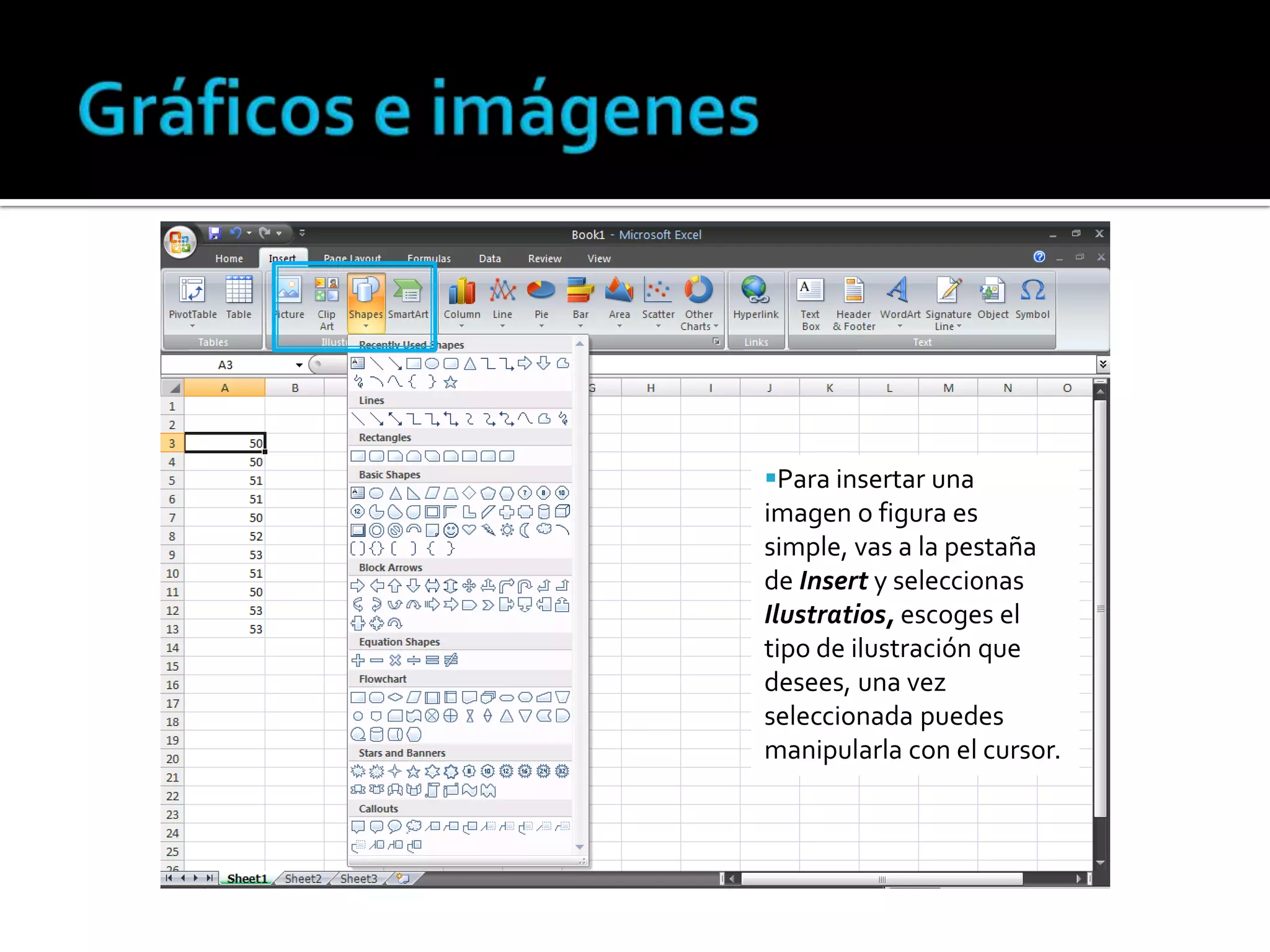Screen dimensions: 1270x952
Task: Select column A header
Action: (224, 388)
